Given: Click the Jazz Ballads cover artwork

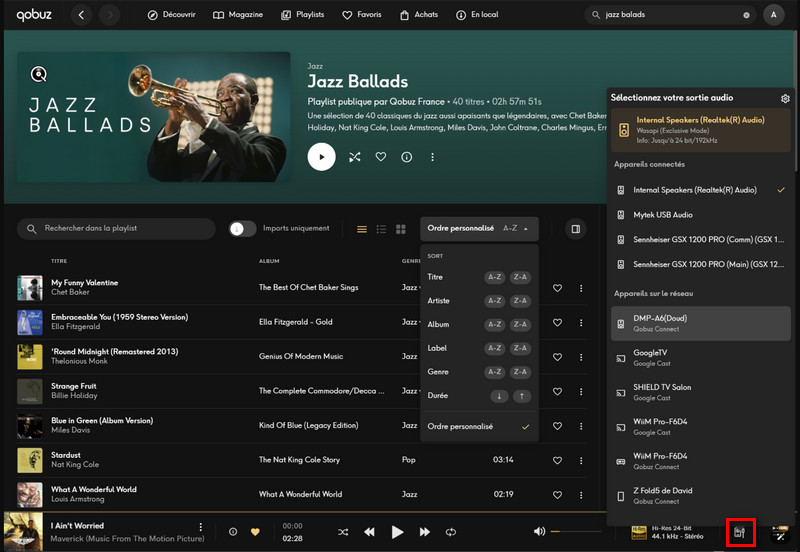Looking at the screenshot, I should click(154, 117).
